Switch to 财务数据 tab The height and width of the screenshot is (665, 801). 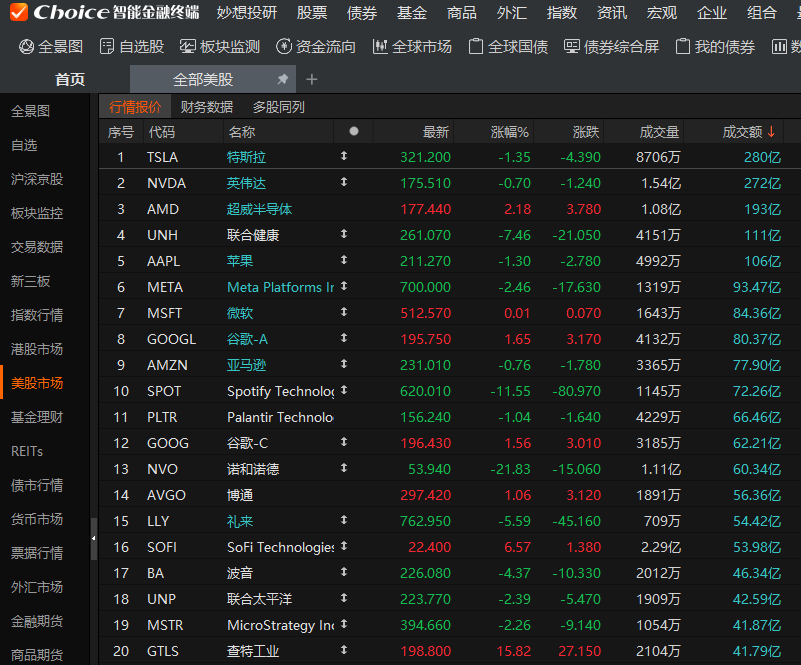[207, 107]
